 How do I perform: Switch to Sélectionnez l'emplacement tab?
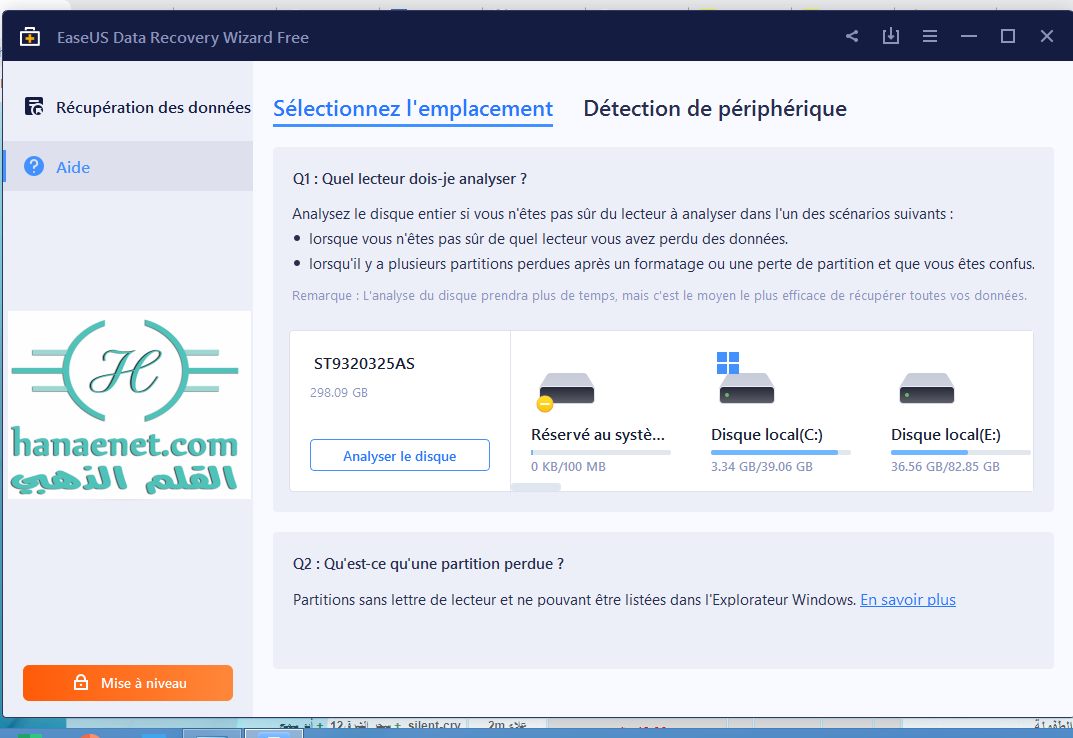pos(413,109)
